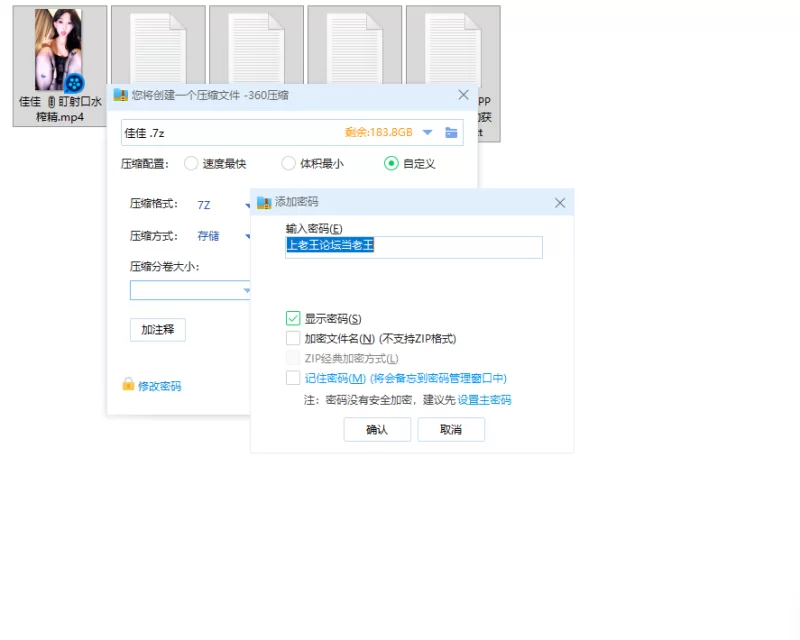
Task: Open the 压缩格式 7Z dropdown
Action: click(223, 205)
